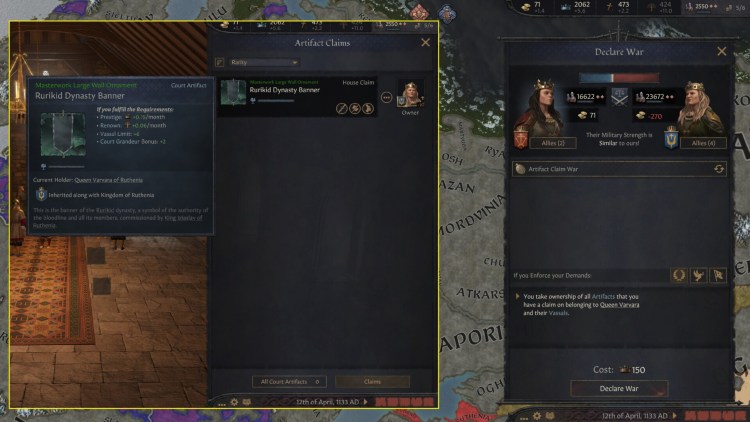Click the blue Ruthenia coat of arms shield
Image resolution: width=750 pixels, height=422 pixels.
tap(671, 138)
